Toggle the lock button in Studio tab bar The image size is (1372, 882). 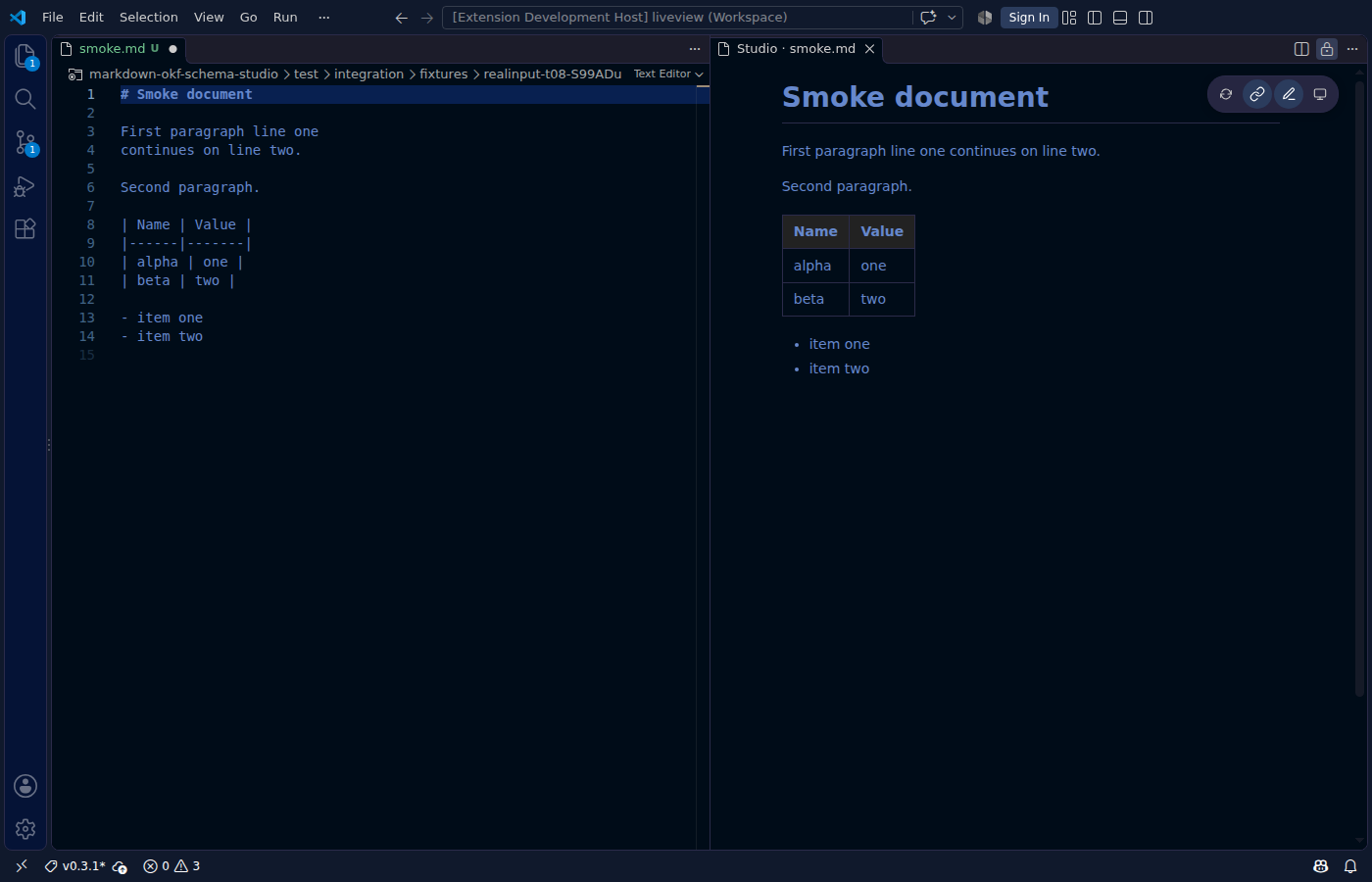point(1327,49)
